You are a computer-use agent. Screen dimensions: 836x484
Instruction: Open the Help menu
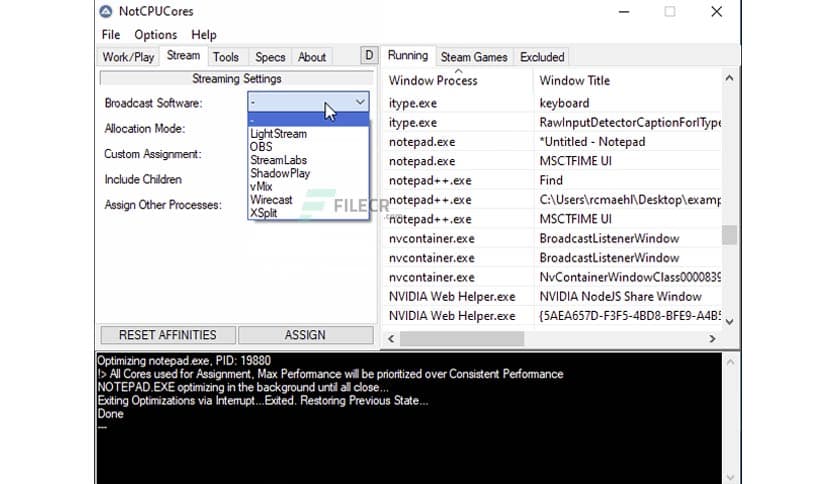coord(204,35)
